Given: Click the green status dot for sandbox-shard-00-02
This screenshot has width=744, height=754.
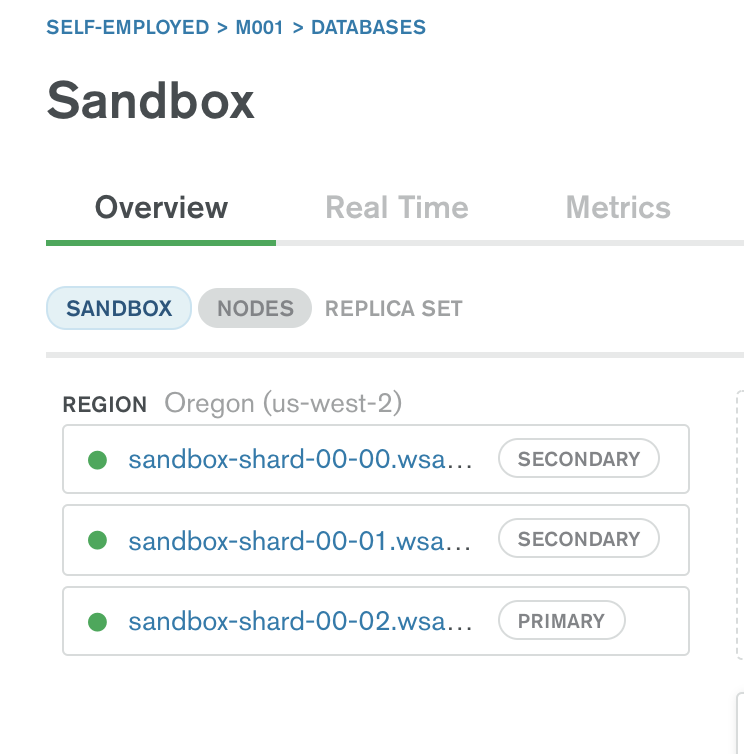Looking at the screenshot, I should [x=97, y=622].
